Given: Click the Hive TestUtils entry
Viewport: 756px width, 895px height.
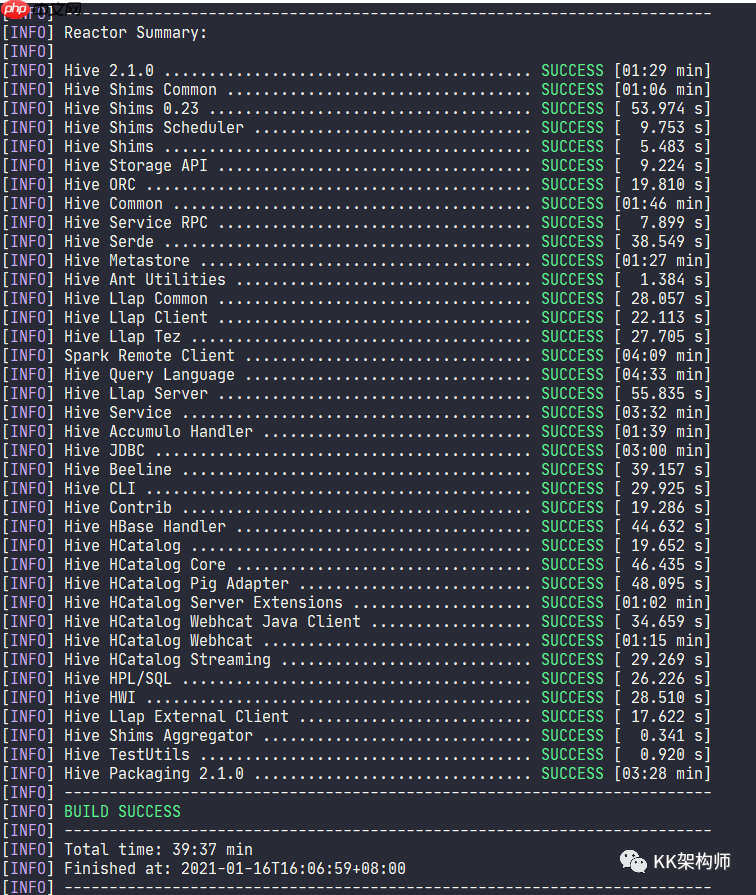Looking at the screenshot, I should pos(127,755).
